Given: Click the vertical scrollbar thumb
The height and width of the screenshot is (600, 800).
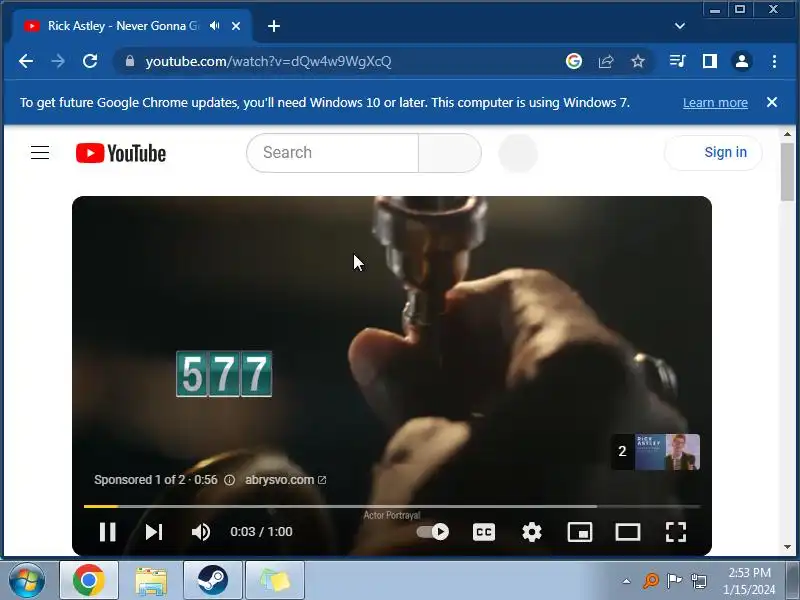Looking at the screenshot, I should point(787,172).
